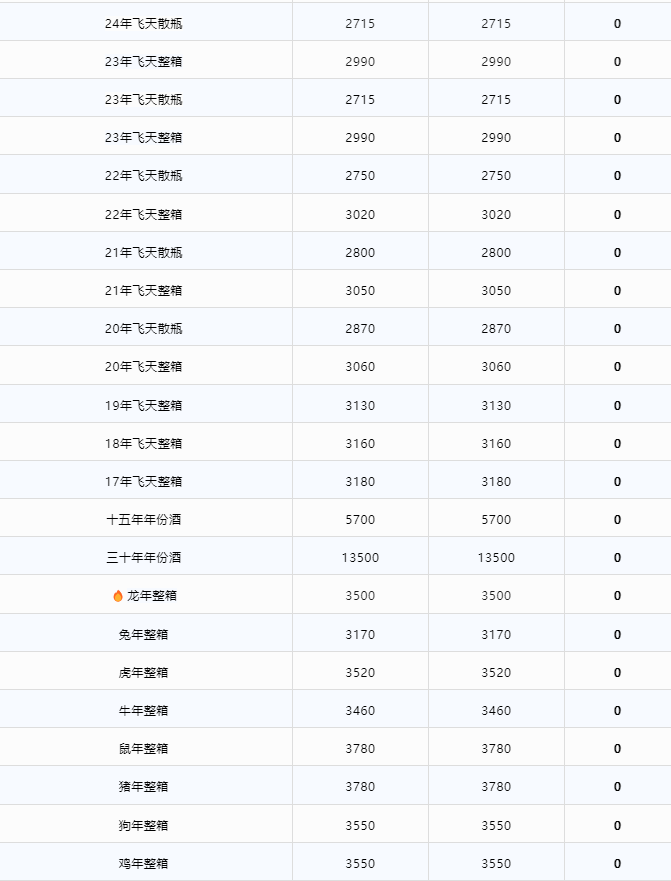The image size is (671, 881).
Task: Select the 0 value in 十五年年份酒 row
Action: (618, 519)
